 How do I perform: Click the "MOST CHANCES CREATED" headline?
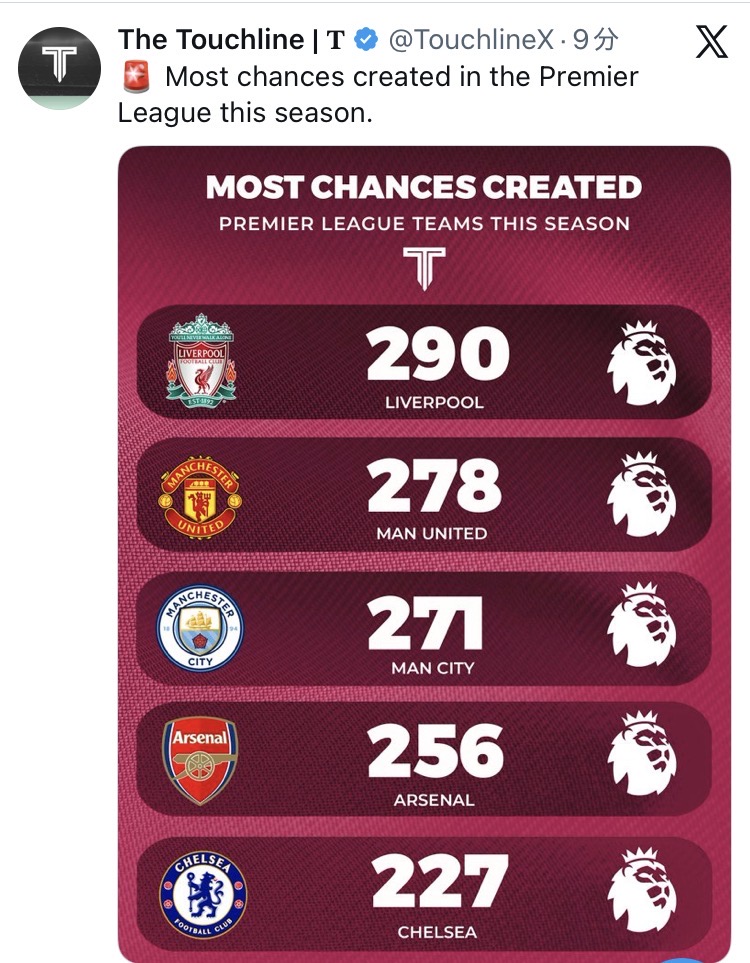(x=424, y=187)
